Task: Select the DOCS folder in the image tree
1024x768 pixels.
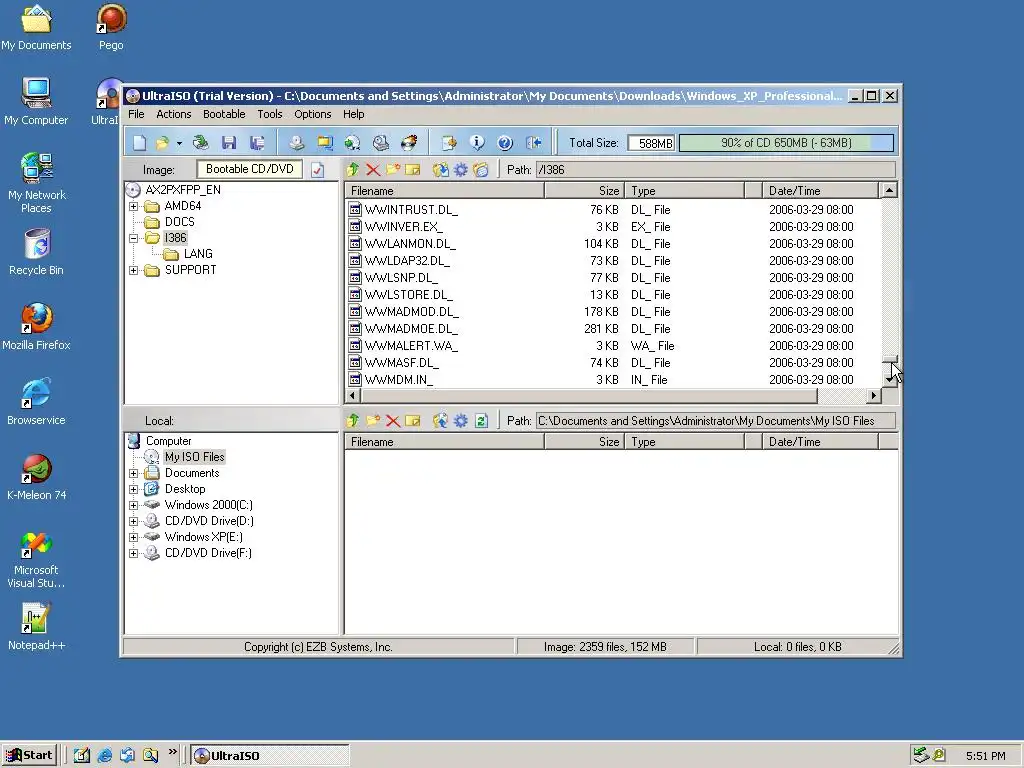Action: pyautogui.click(x=180, y=222)
